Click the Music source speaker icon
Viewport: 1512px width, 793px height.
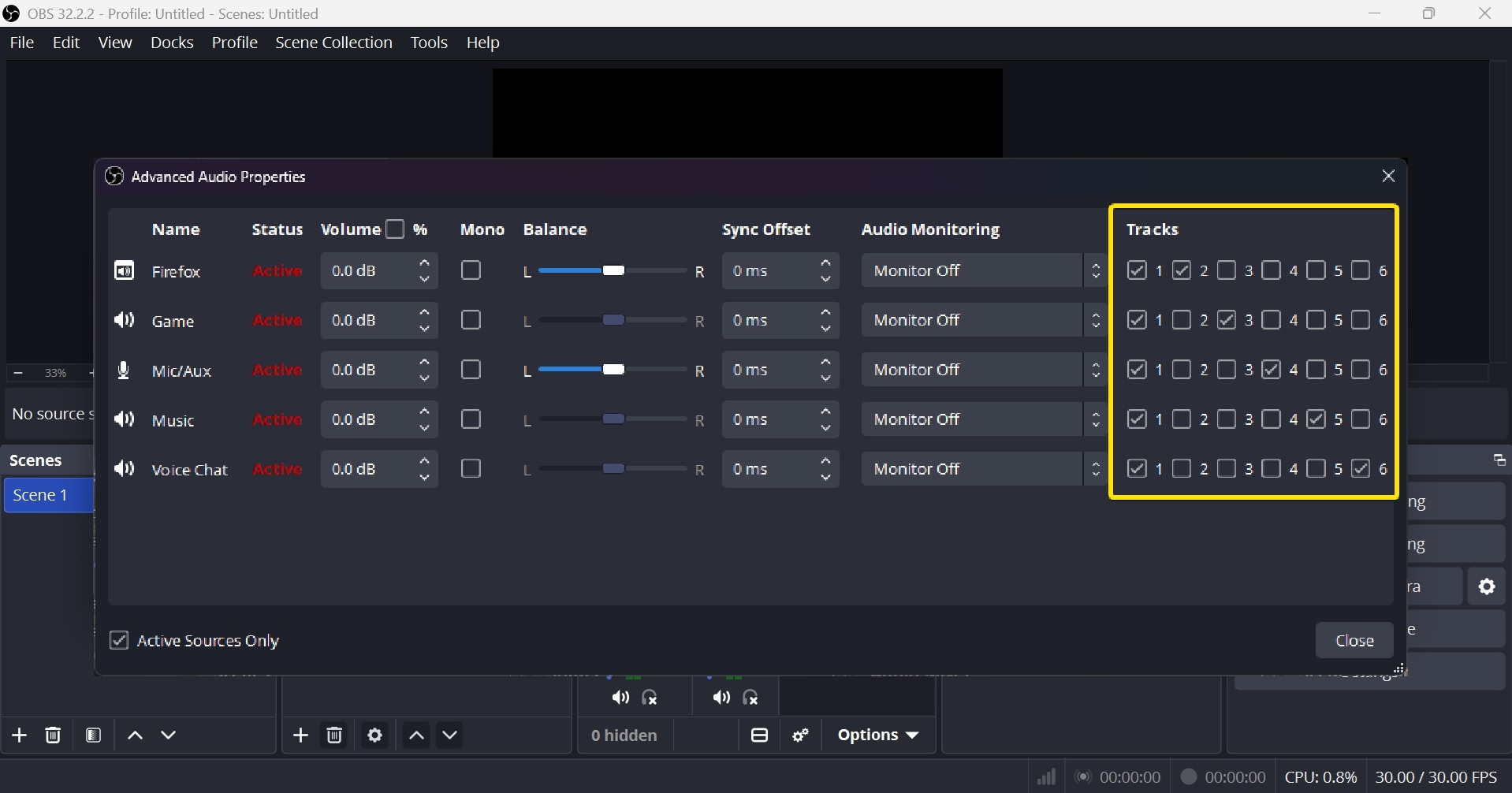[x=124, y=420]
